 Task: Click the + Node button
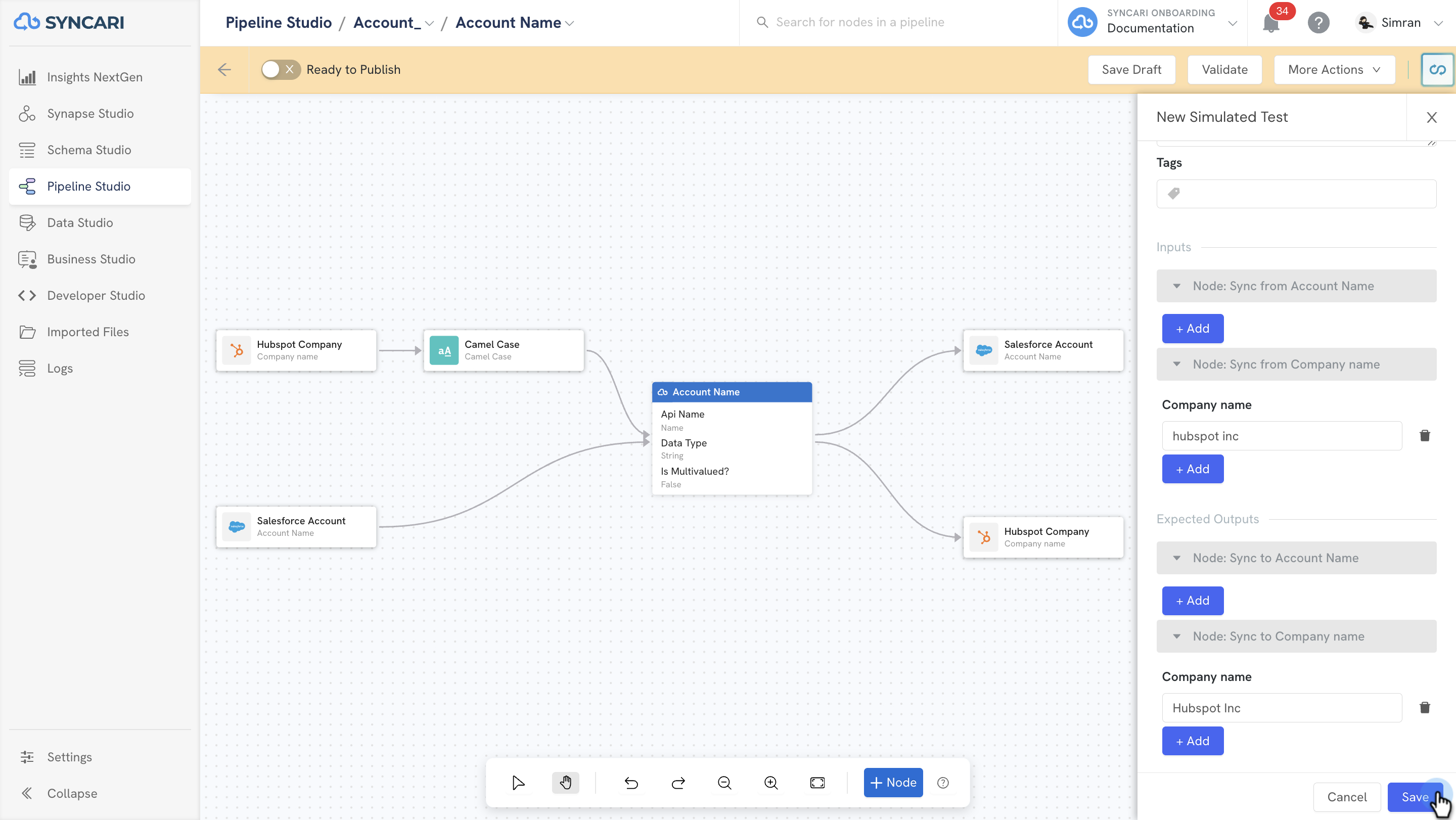point(893,783)
